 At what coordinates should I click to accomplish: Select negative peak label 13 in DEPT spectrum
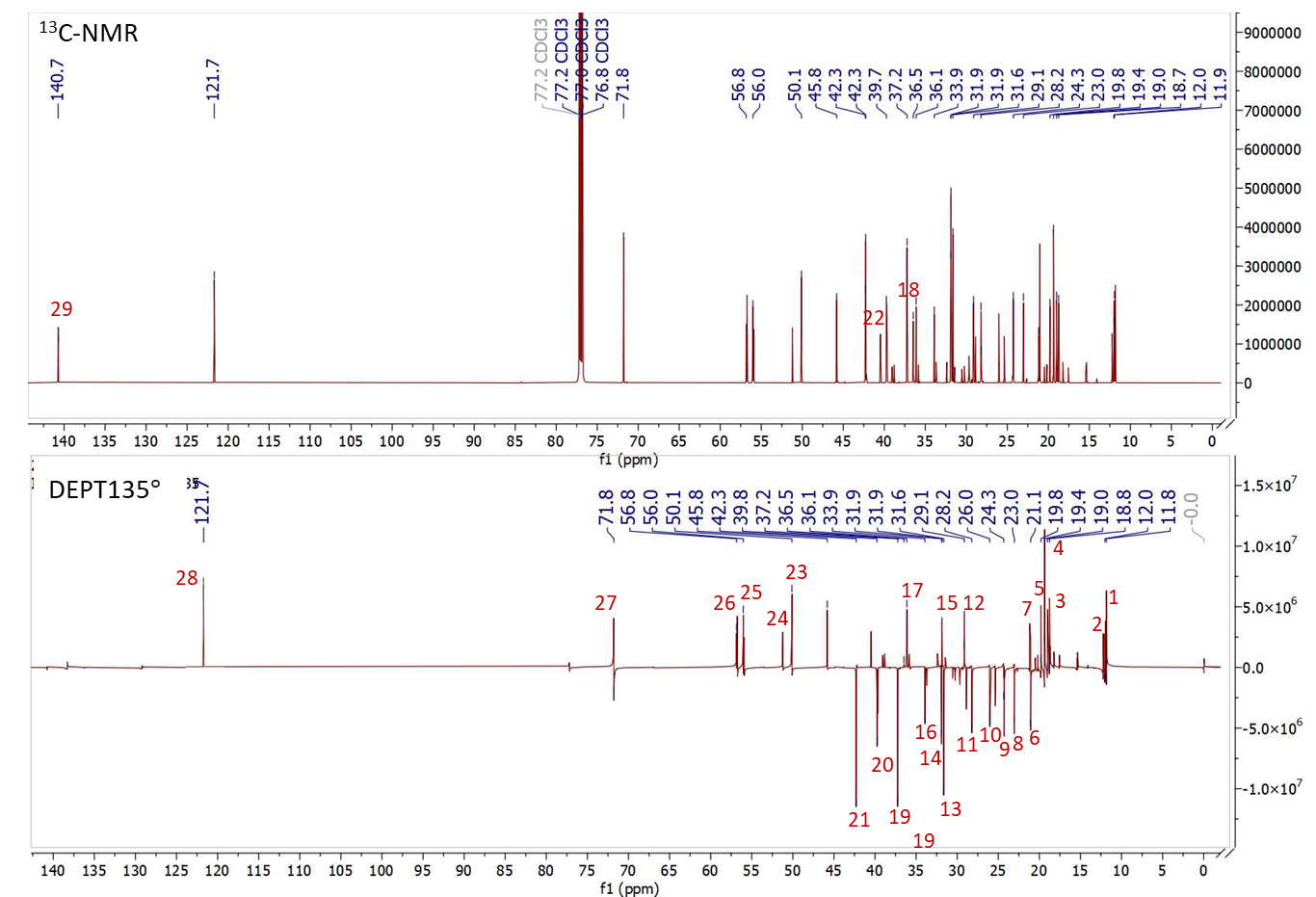[x=950, y=809]
